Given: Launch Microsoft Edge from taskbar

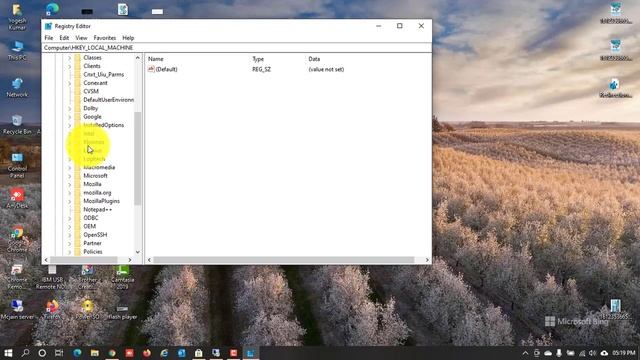Looking at the screenshot, I should click(x=77, y=353).
